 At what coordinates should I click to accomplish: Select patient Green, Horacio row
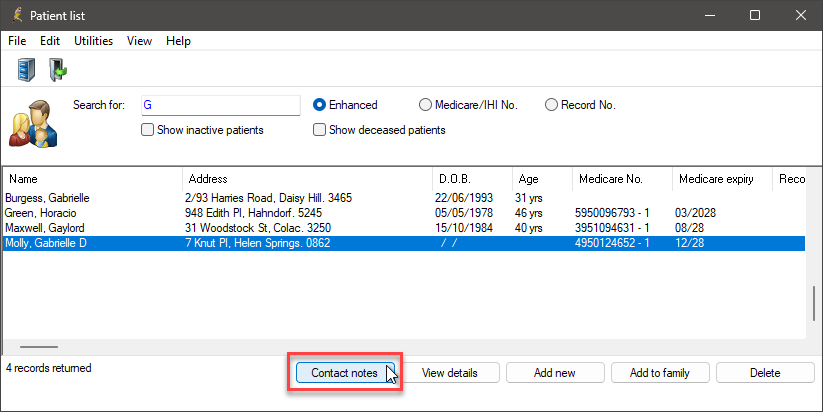point(404,213)
